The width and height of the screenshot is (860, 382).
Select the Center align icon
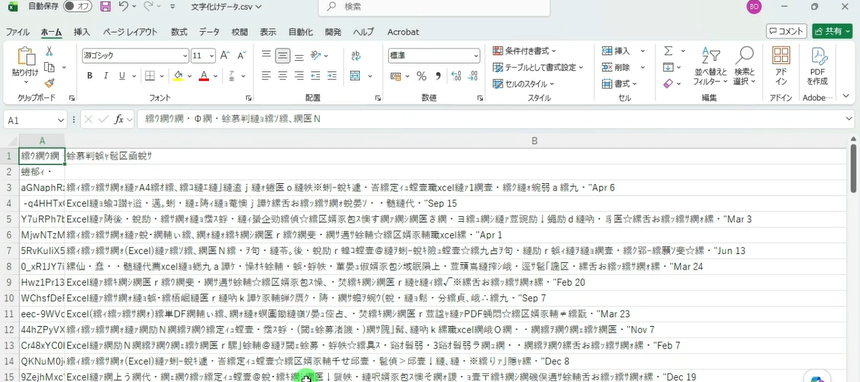click(282, 76)
